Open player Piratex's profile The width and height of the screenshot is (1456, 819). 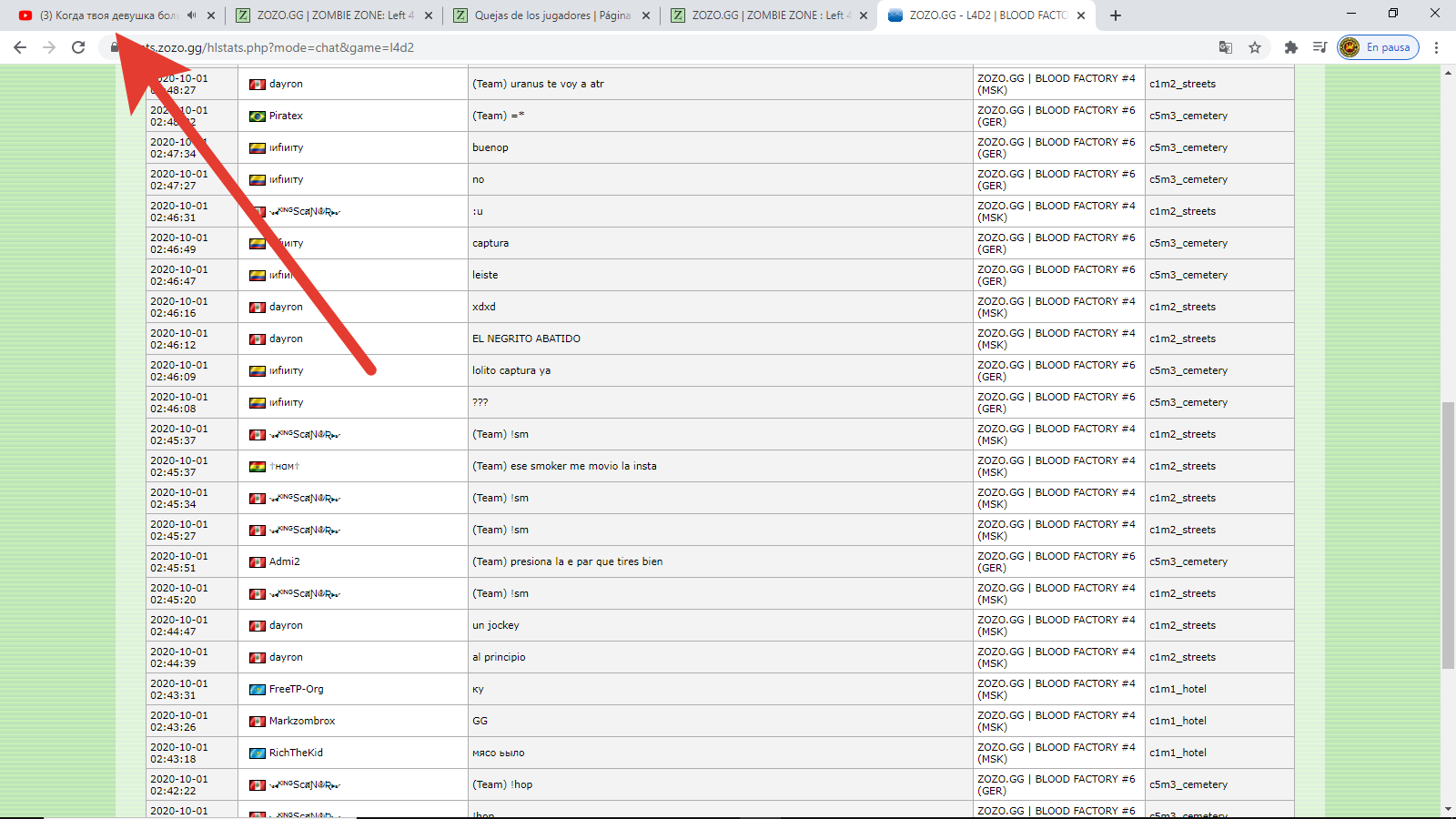click(x=286, y=116)
